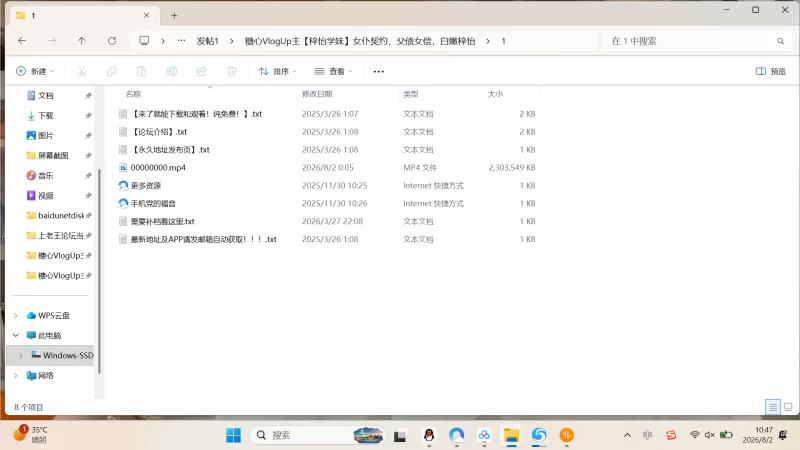Select the file 00000000.mp4
800x450 pixels.
pos(158,167)
